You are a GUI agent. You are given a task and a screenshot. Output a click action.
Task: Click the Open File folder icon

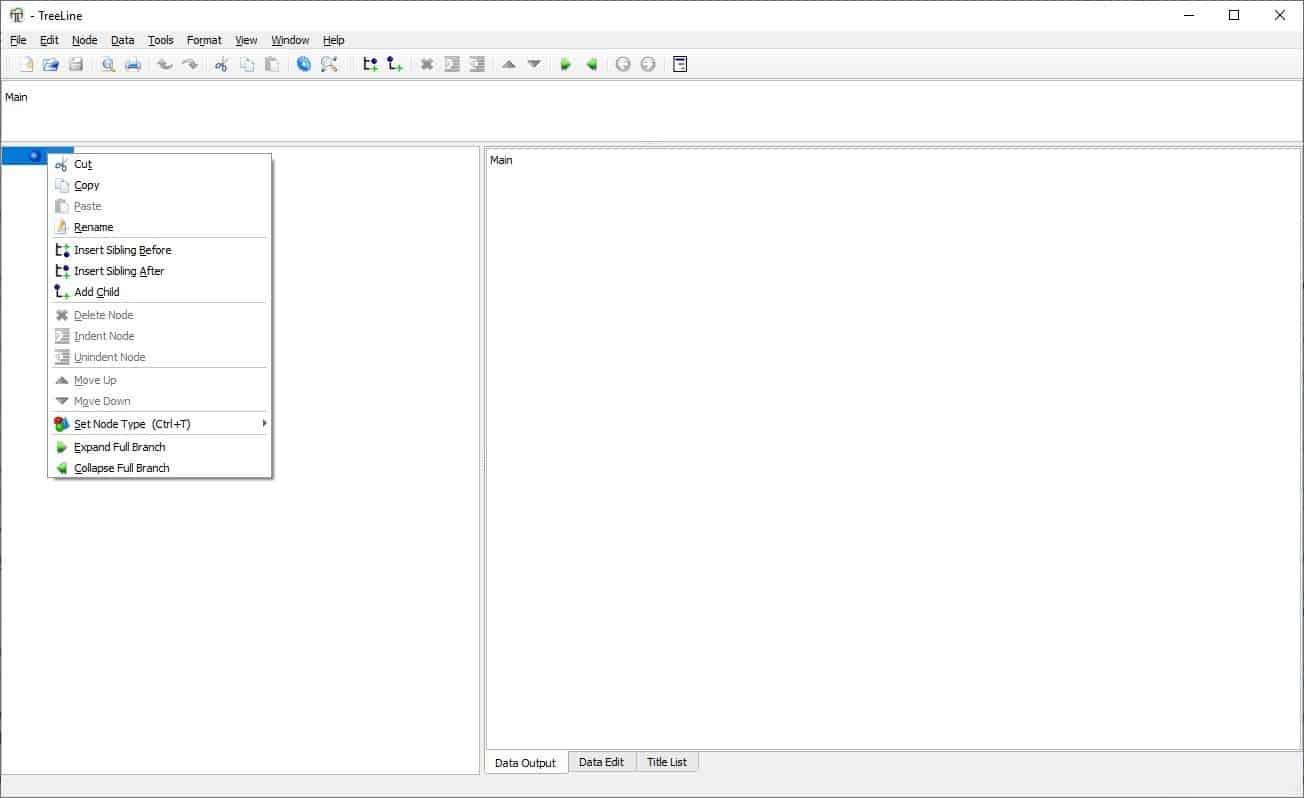(50, 64)
